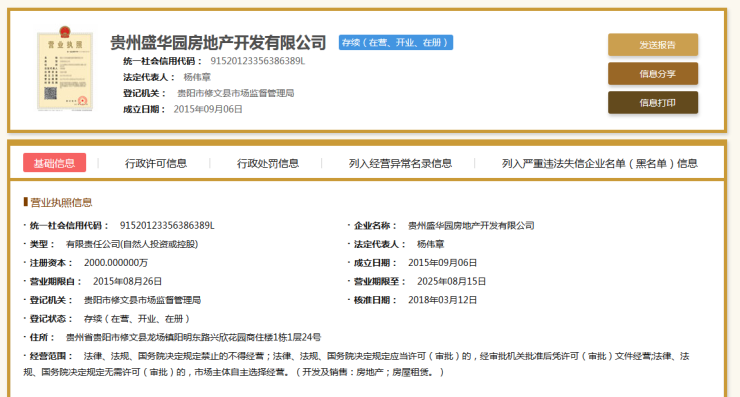Select credit code value in license section
The width and height of the screenshot is (740, 397).
(x=167, y=226)
